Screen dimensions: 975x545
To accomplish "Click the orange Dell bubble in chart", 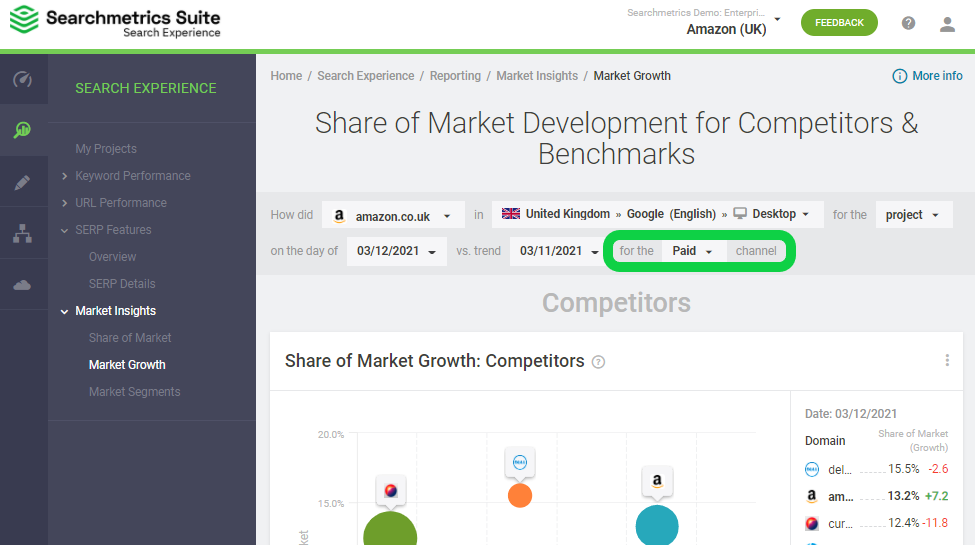I will pyautogui.click(x=520, y=496).
